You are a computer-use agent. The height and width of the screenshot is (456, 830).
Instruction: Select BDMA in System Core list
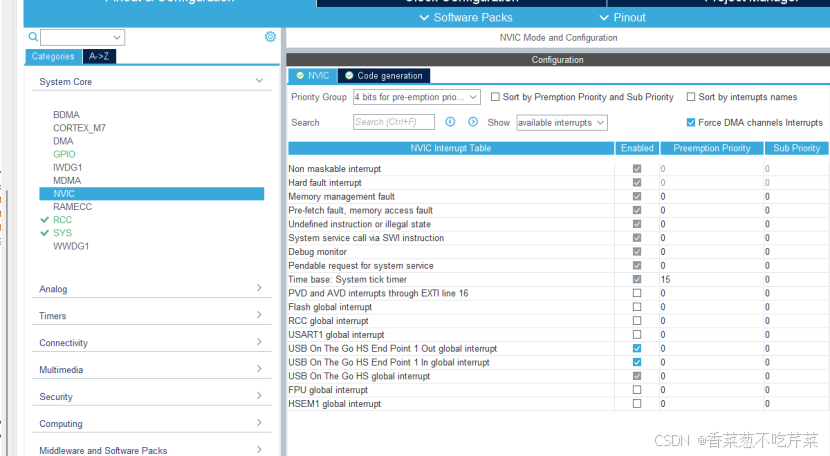[x=66, y=114]
